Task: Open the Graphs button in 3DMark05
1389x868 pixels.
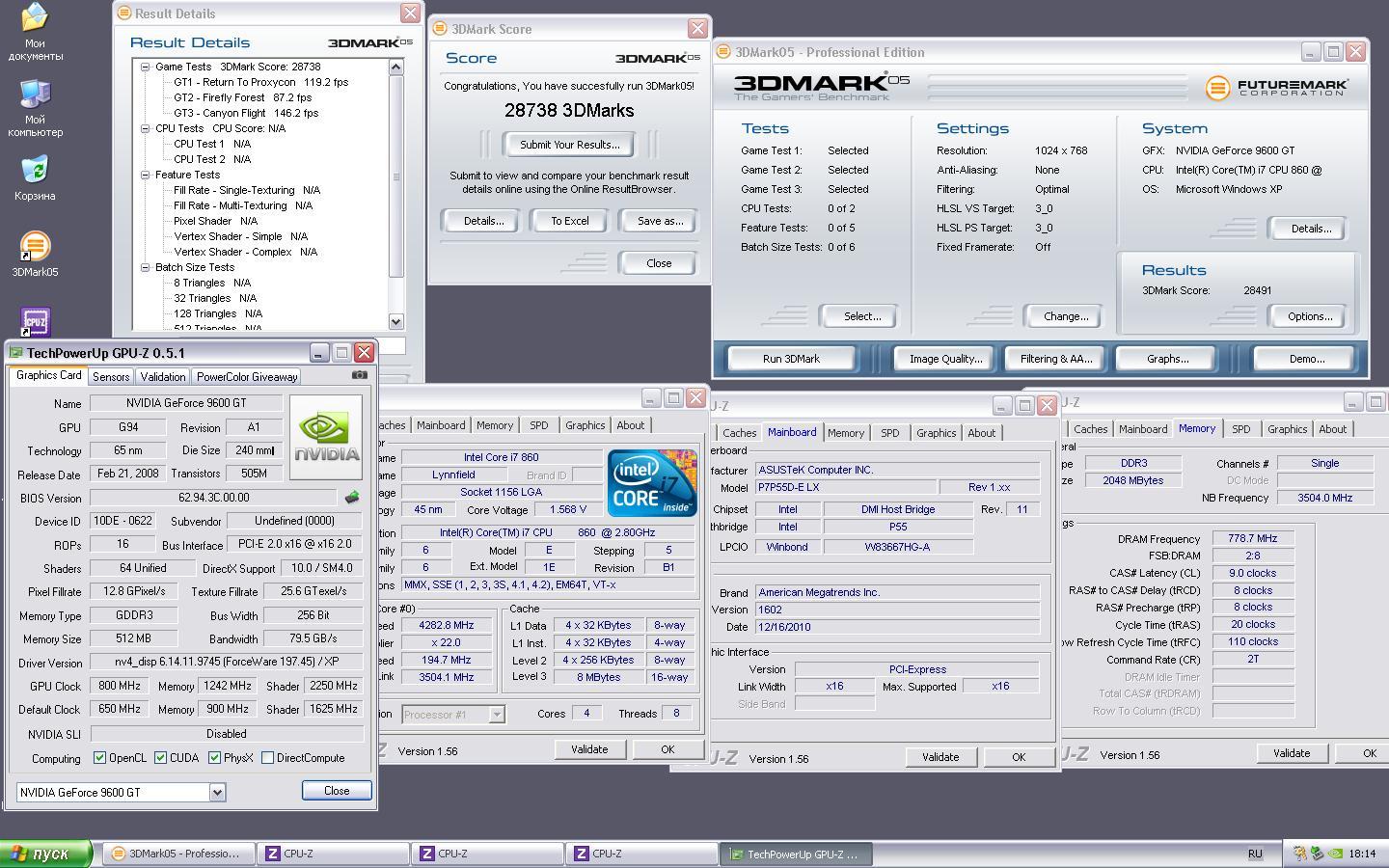Action: [1167, 359]
